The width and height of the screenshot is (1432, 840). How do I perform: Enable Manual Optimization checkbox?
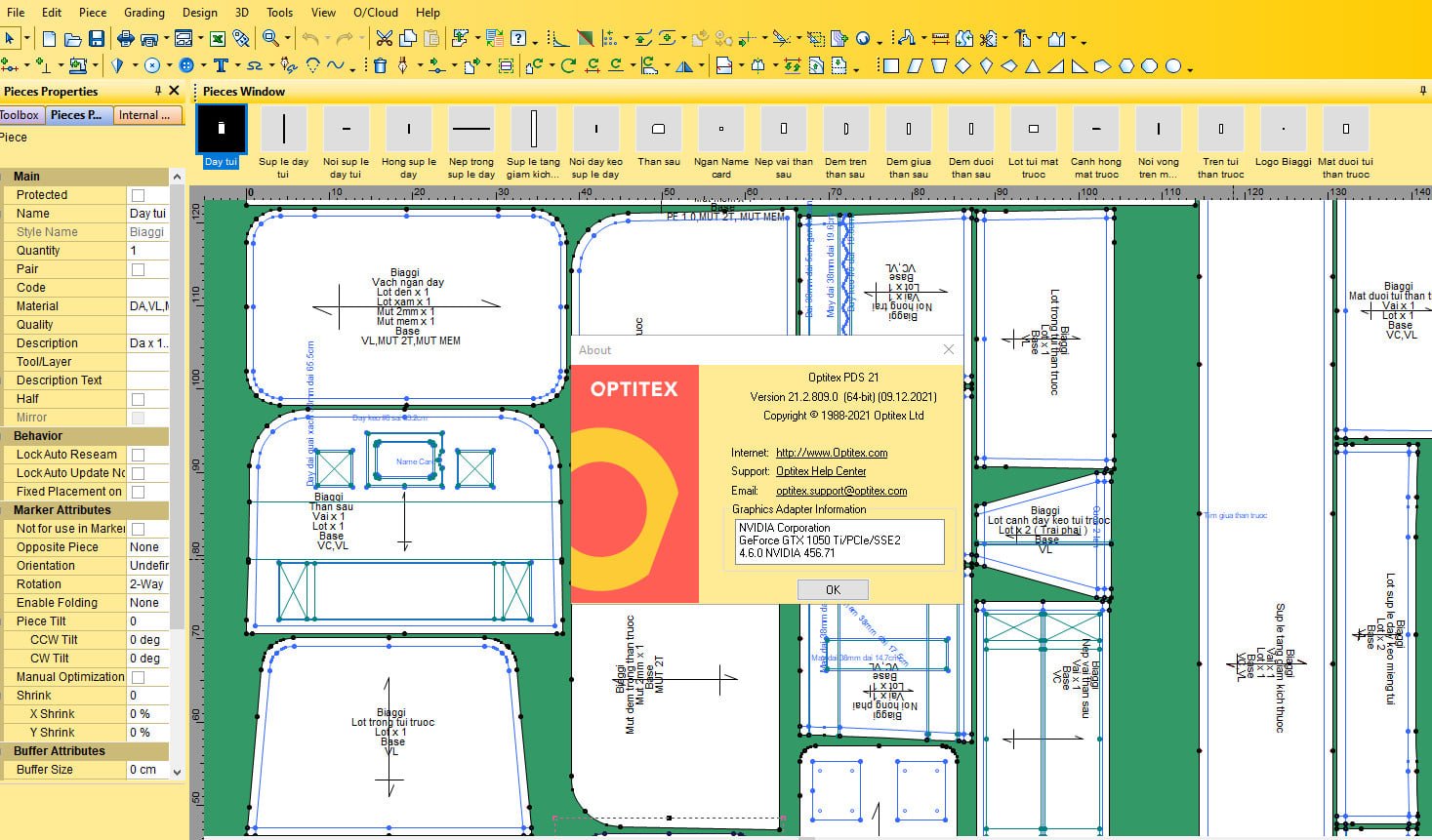coord(138,677)
